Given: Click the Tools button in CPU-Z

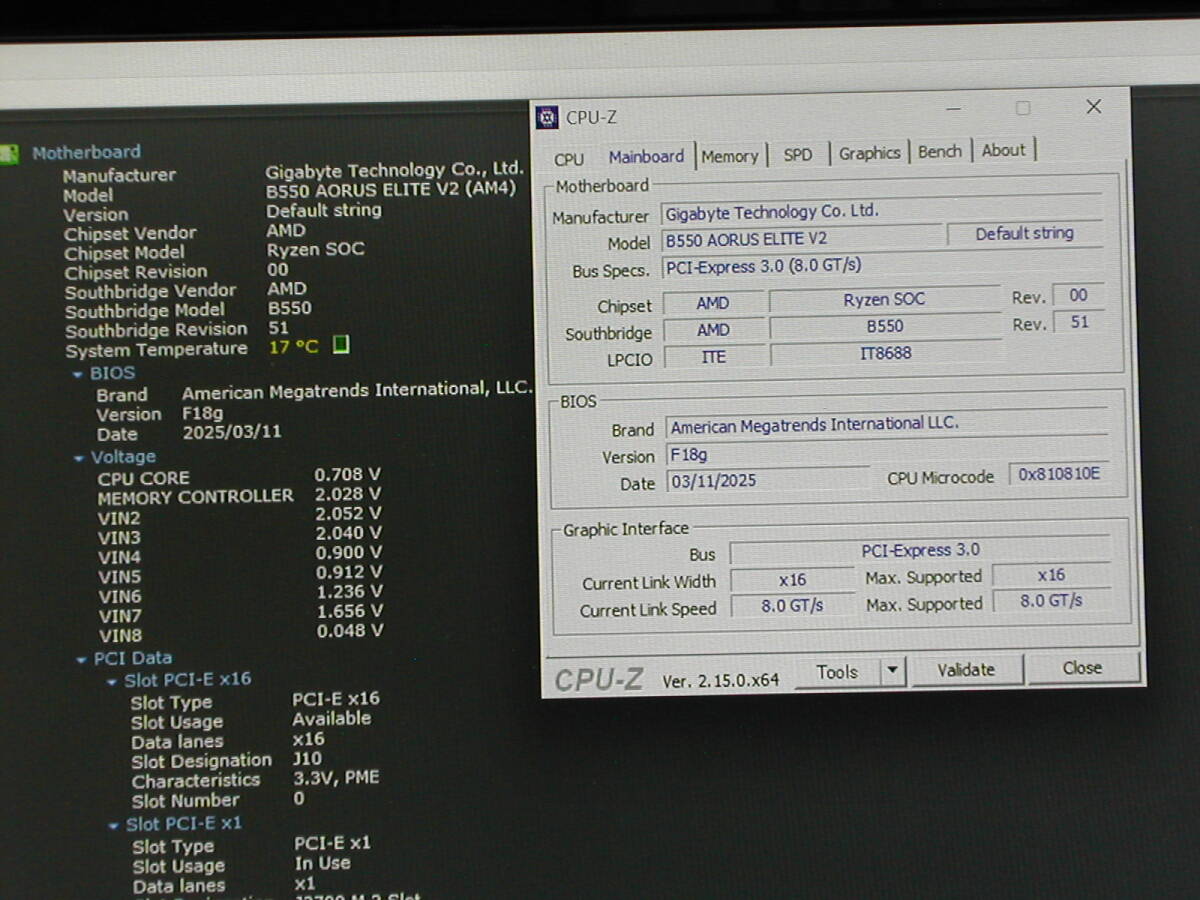Looking at the screenshot, I should click(837, 672).
